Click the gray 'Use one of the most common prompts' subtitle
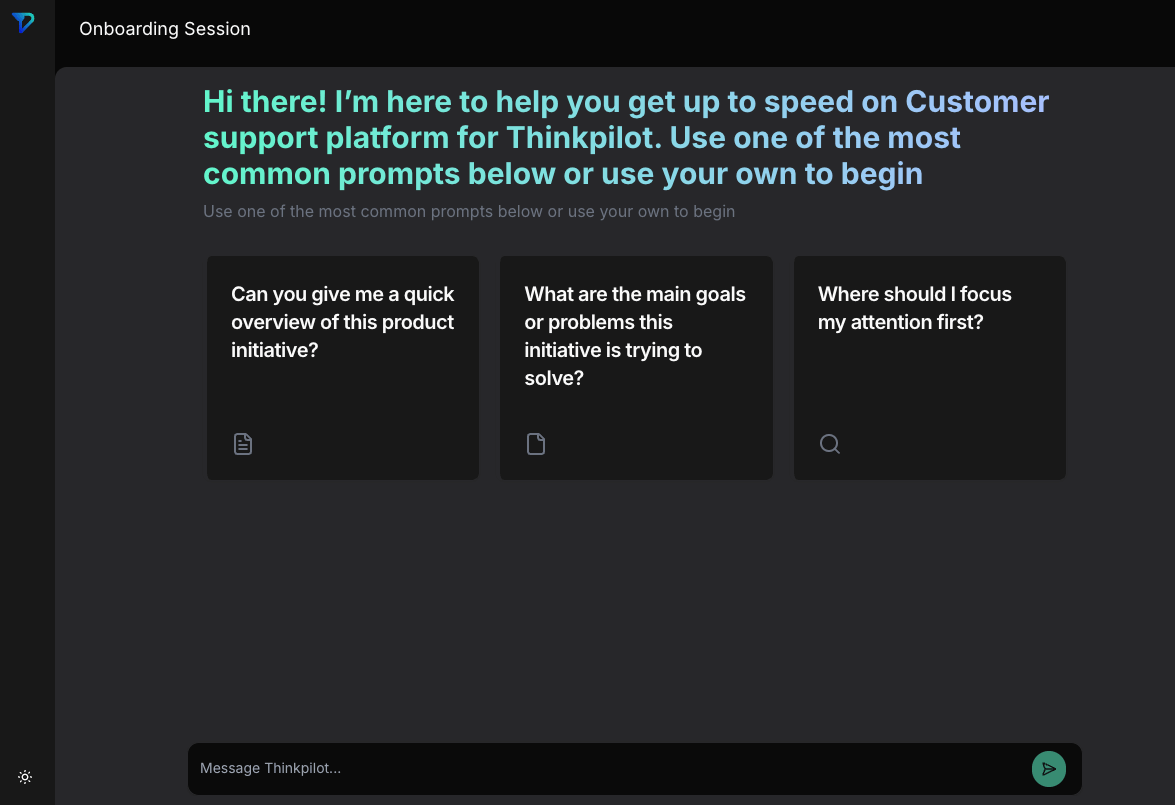Screen dimensions: 1175x805 [469, 211]
